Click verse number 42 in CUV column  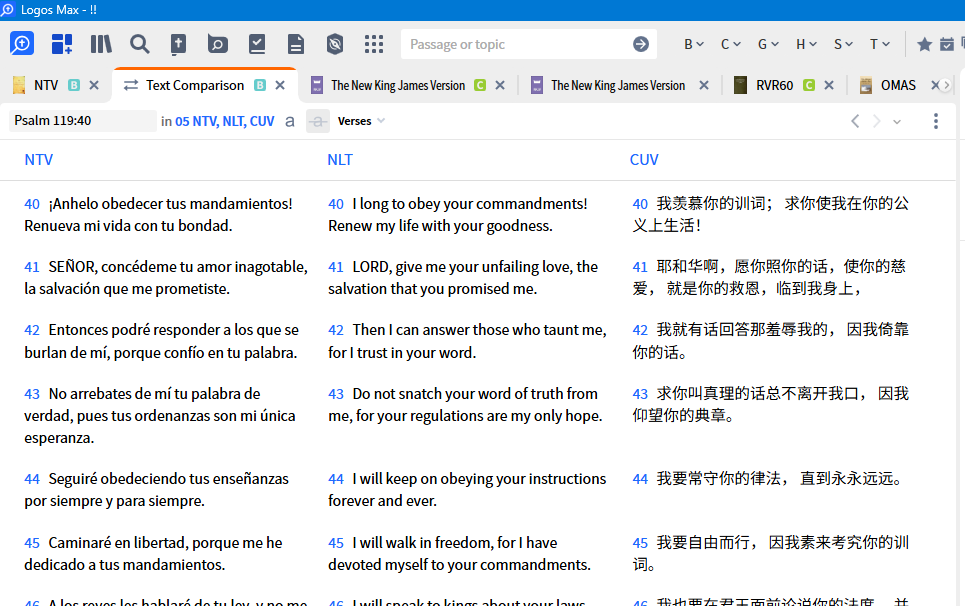point(640,330)
